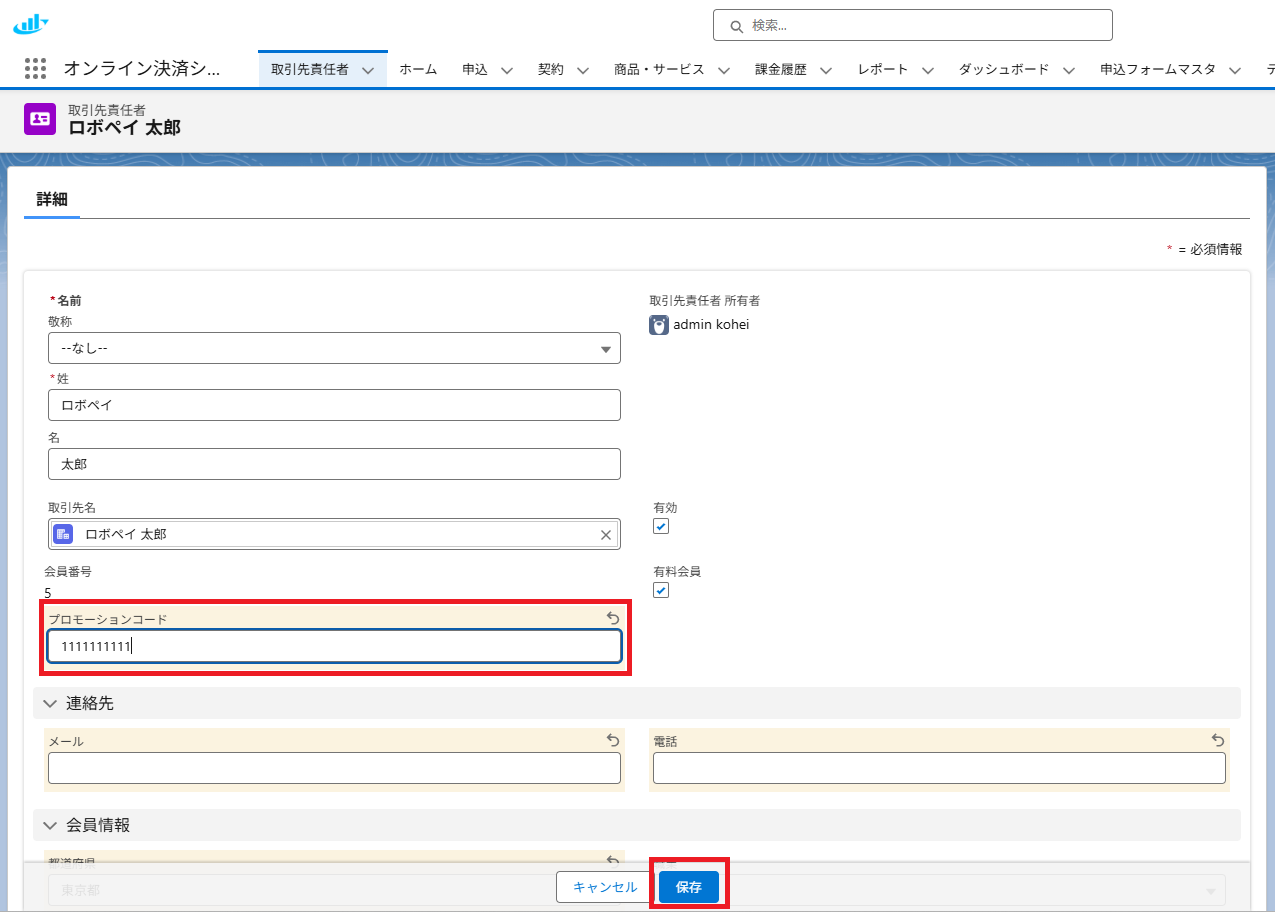Screen dimensions: 1275x912
Task: Click the logo in the top-left corner
Action: pyautogui.click(x=30, y=23)
